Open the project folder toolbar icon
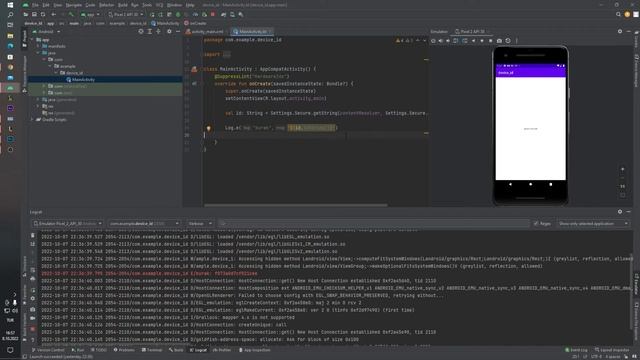The height and width of the screenshot is (360, 640). click(x=26, y=14)
